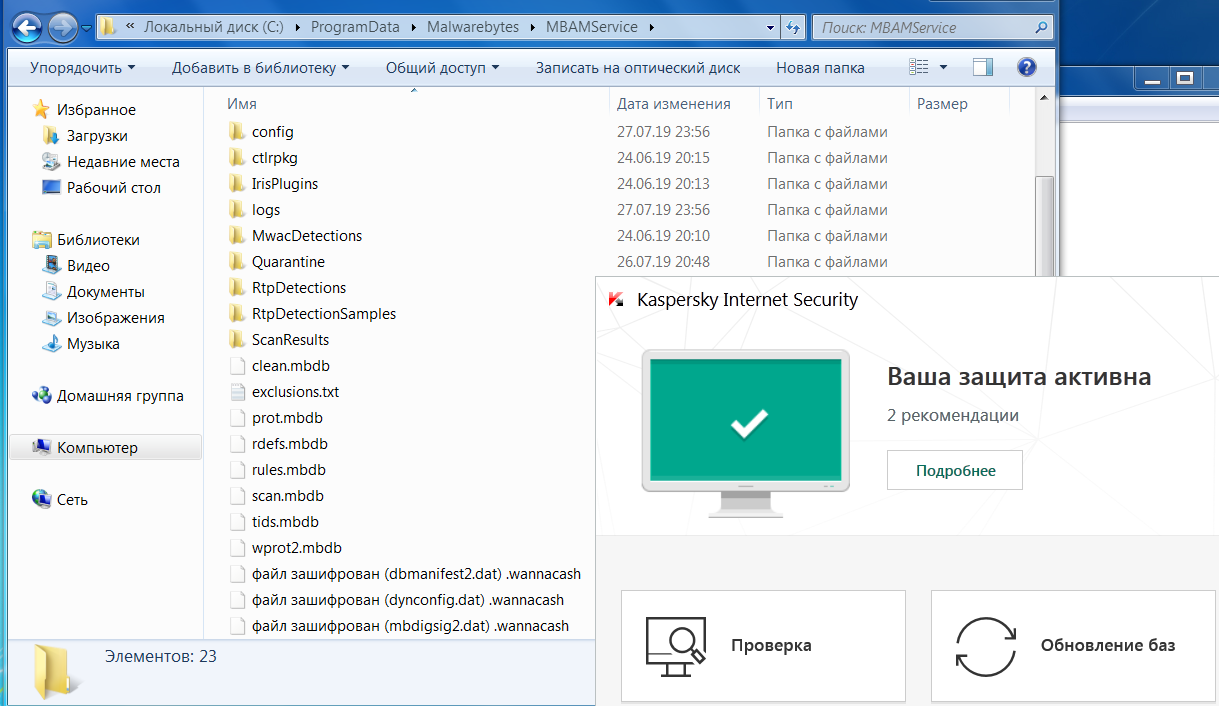Select the file 'rules.mbdb'
The height and width of the screenshot is (706, 1219).
click(289, 470)
